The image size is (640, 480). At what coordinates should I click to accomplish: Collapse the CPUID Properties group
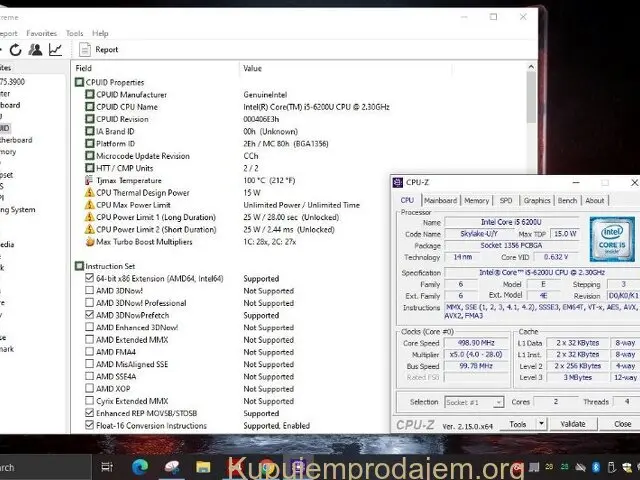tap(78, 82)
